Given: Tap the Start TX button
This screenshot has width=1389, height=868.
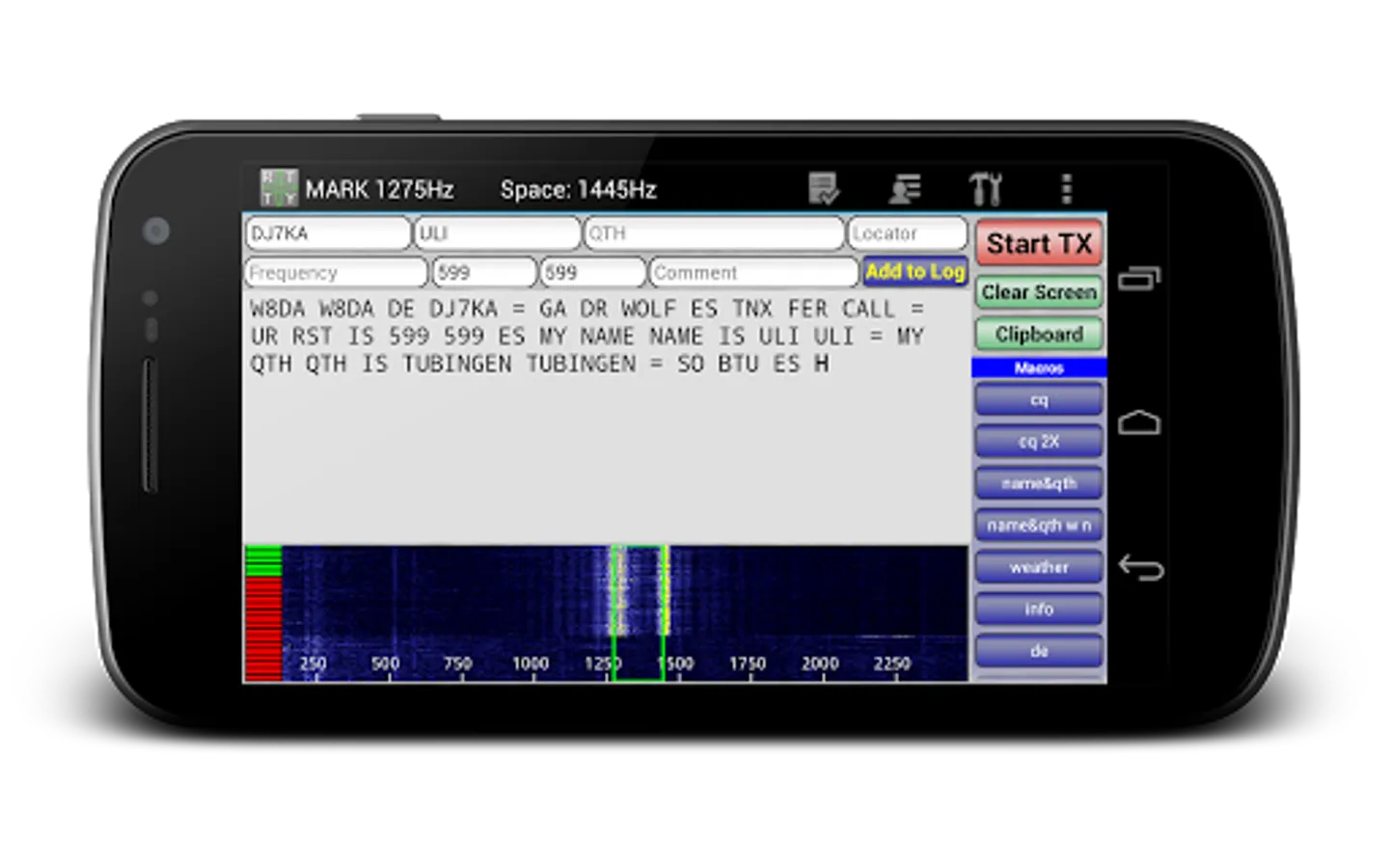Looking at the screenshot, I should pyautogui.click(x=1039, y=244).
